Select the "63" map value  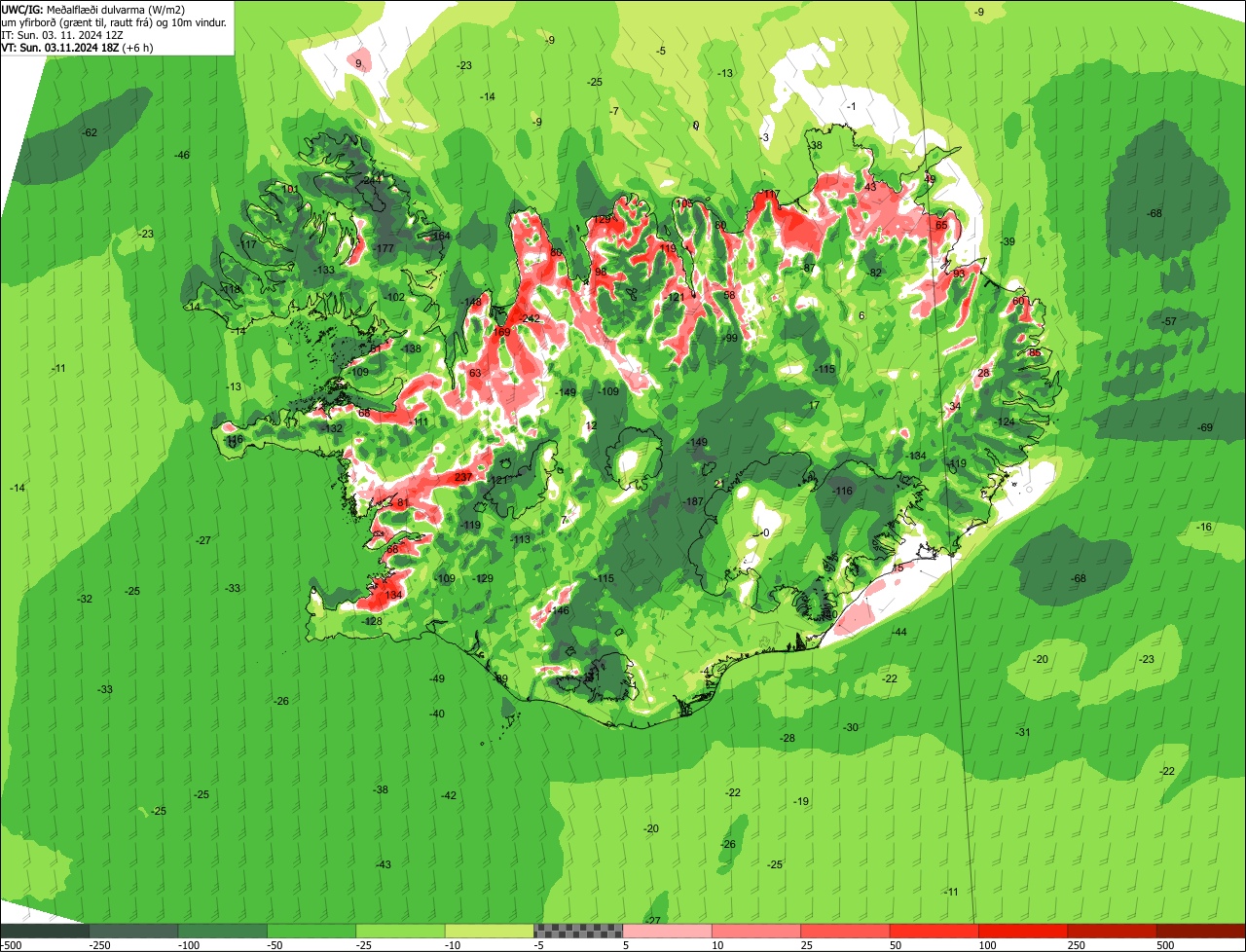(475, 374)
